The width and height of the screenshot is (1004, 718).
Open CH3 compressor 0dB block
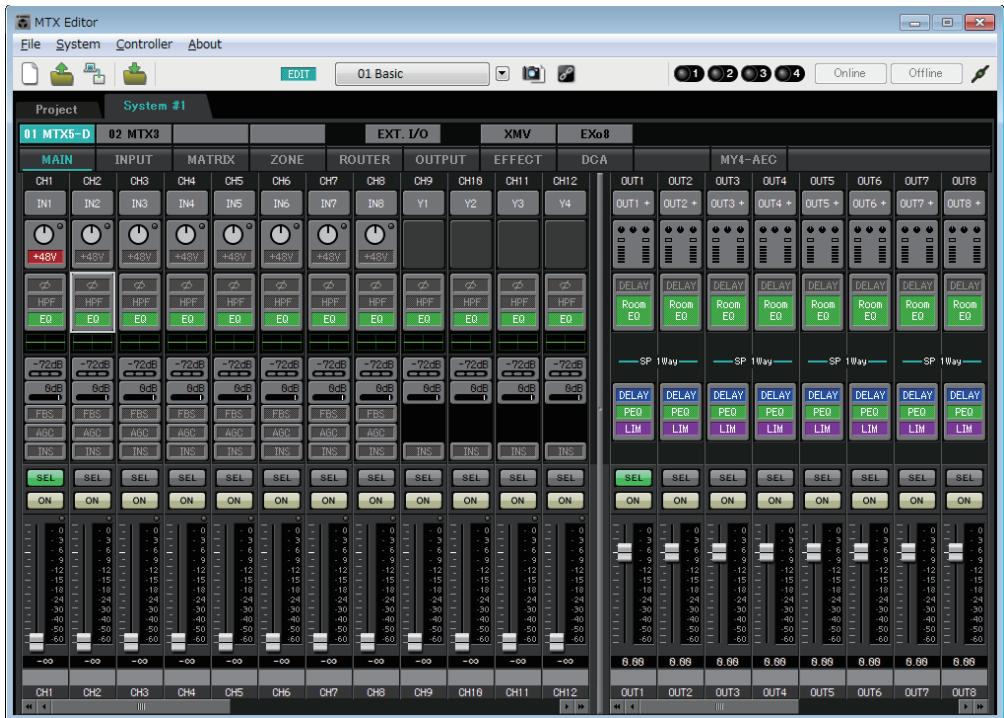[x=140, y=391]
